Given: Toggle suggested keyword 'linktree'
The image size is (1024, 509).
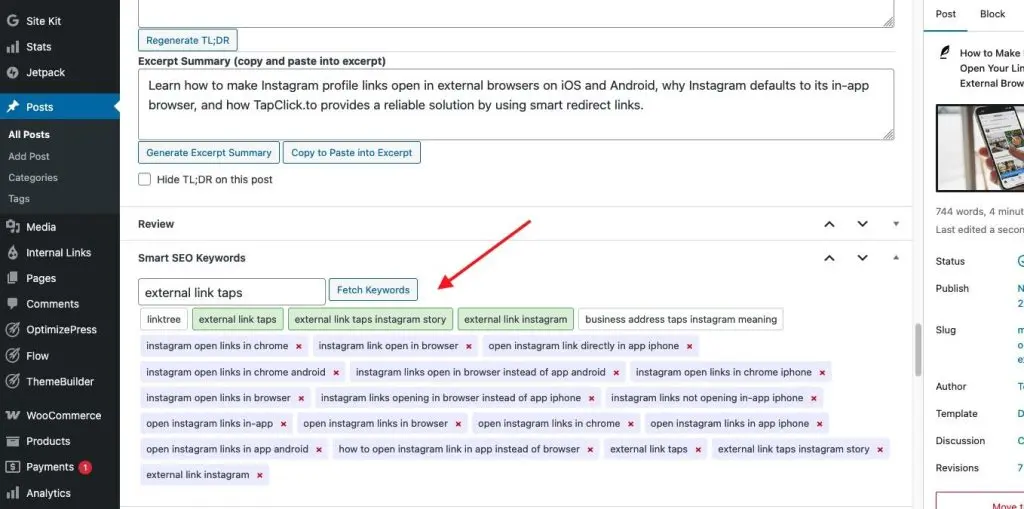Looking at the screenshot, I should (x=164, y=320).
